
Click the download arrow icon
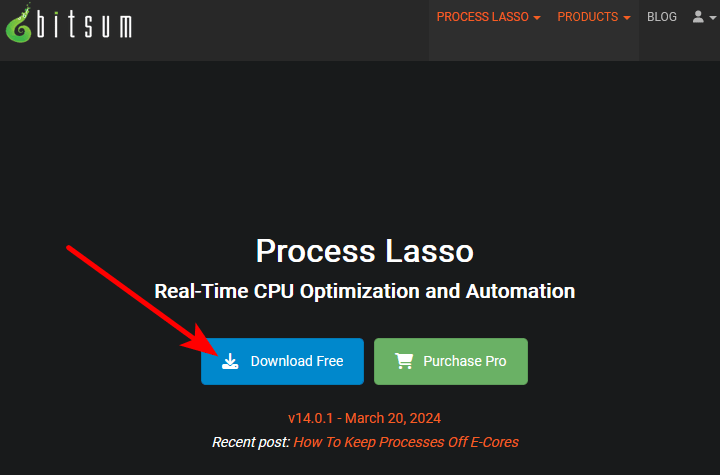[230, 361]
